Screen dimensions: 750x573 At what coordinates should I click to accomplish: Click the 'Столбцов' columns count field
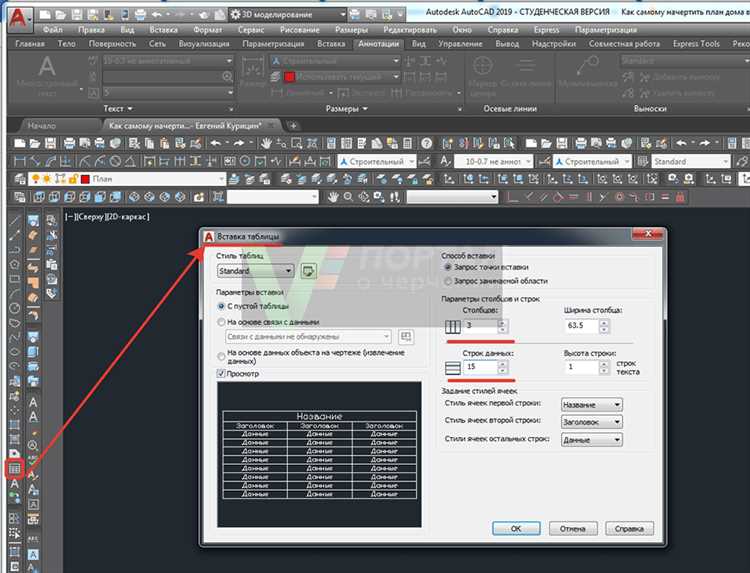481,326
